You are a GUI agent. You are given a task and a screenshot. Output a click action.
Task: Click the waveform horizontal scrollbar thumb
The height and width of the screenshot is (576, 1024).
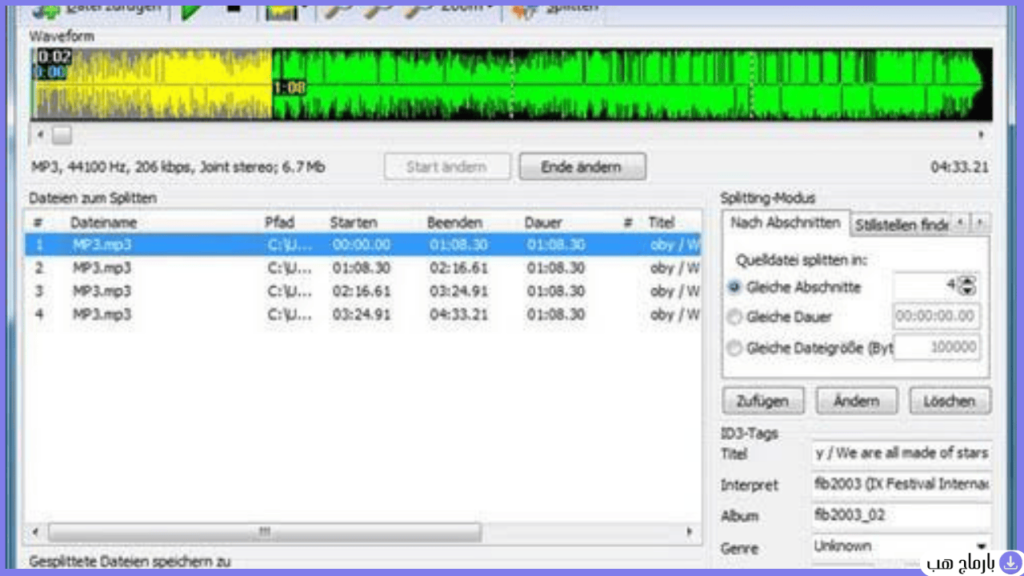(62, 135)
